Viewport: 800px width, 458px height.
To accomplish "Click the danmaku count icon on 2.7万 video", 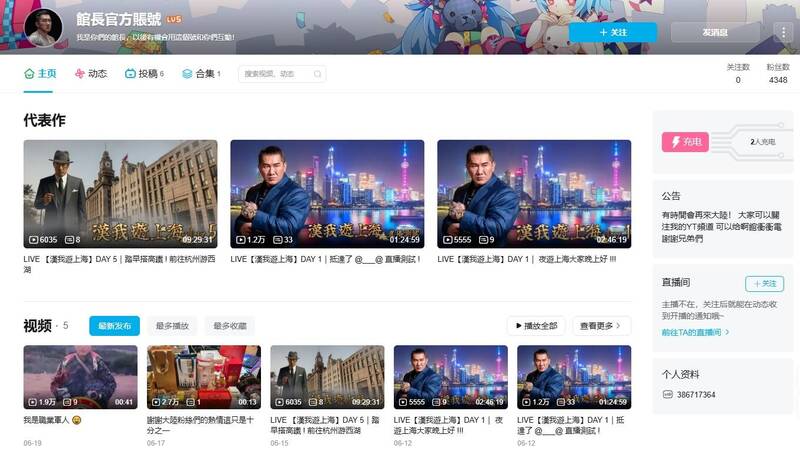I will [x=190, y=402].
